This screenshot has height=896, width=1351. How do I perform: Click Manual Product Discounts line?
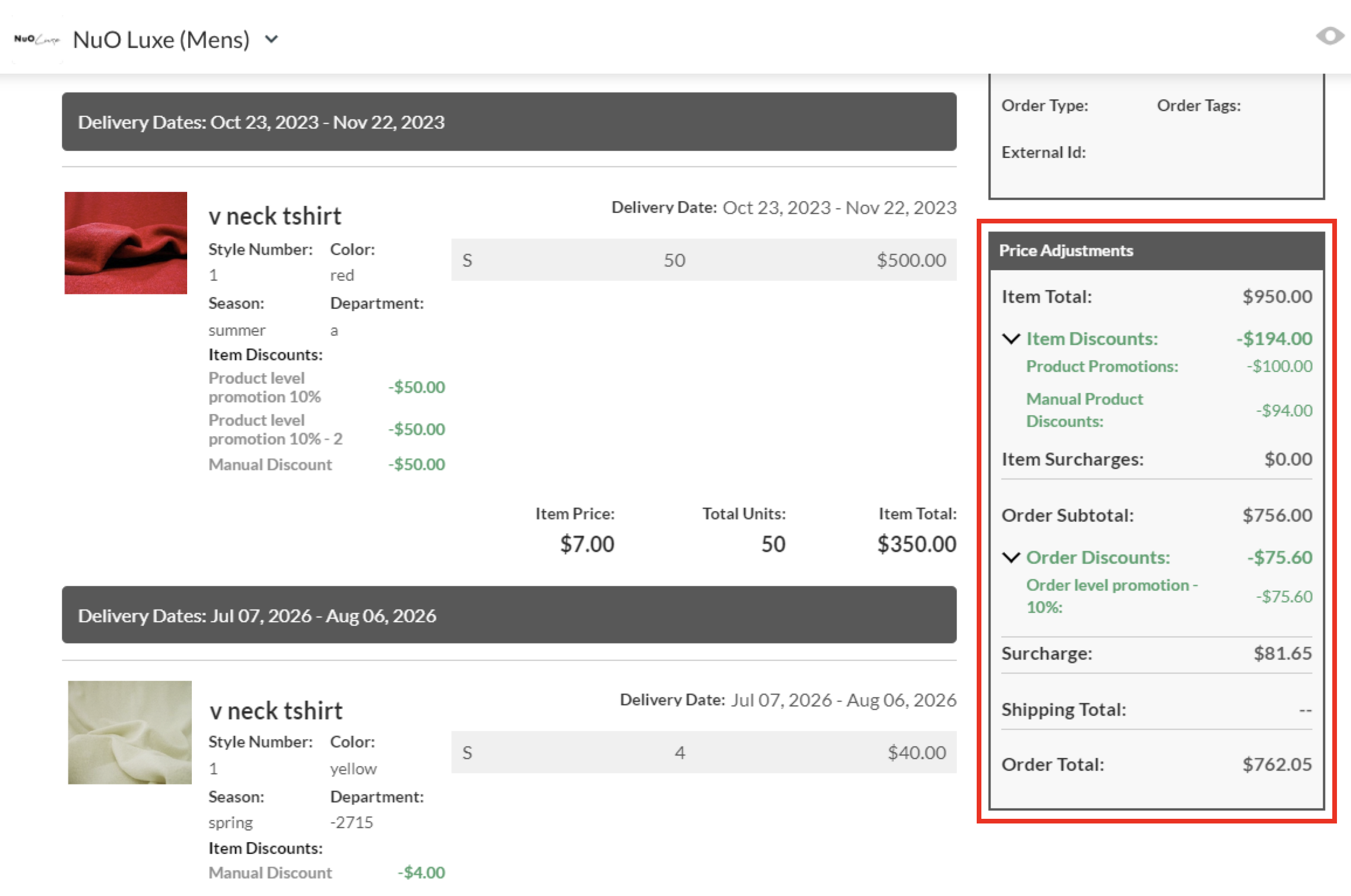[1084, 410]
